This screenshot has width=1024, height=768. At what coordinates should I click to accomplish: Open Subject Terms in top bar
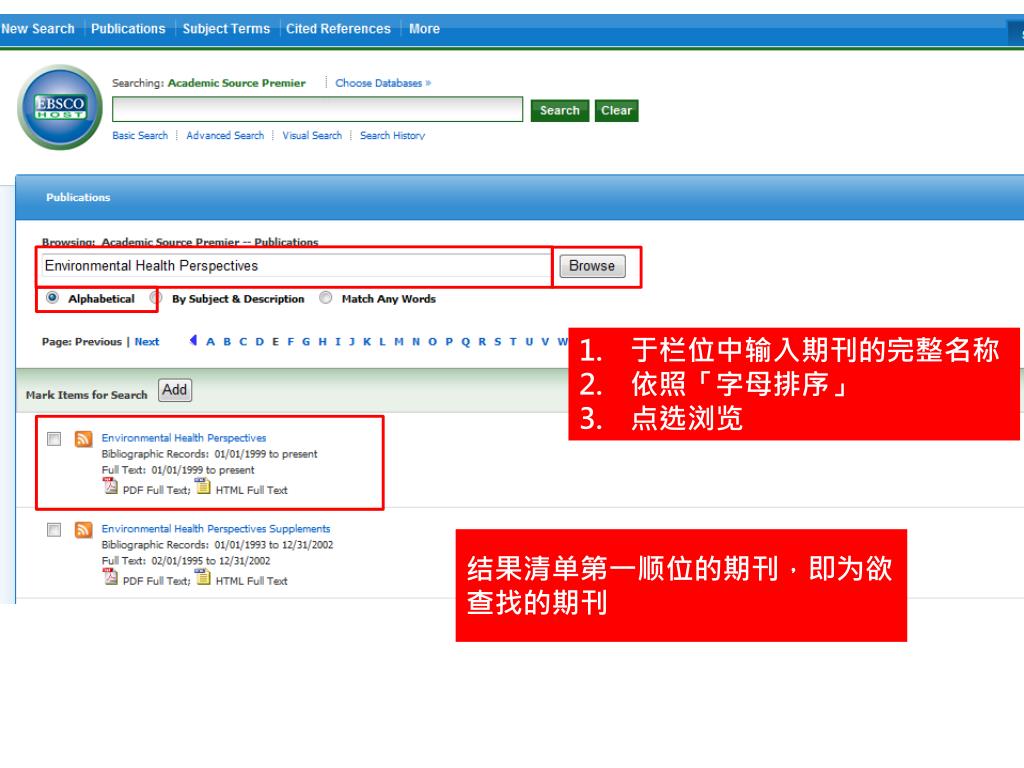226,29
